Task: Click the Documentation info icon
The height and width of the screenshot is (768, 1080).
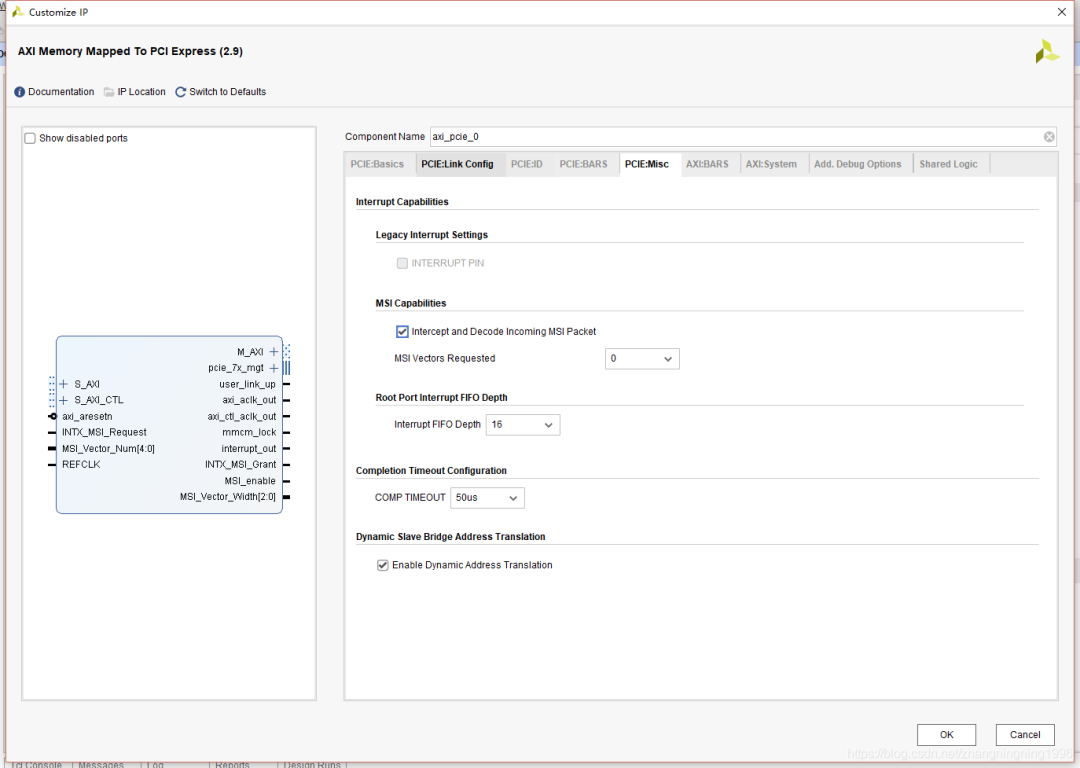Action: [x=20, y=92]
